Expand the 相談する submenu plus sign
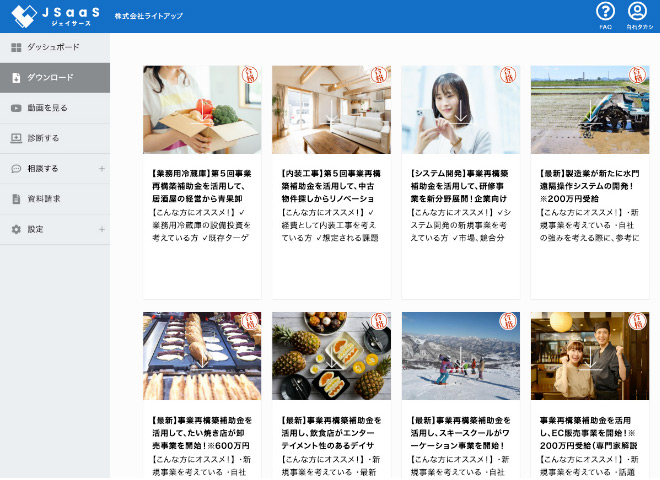This screenshot has width=660, height=480. (x=101, y=169)
